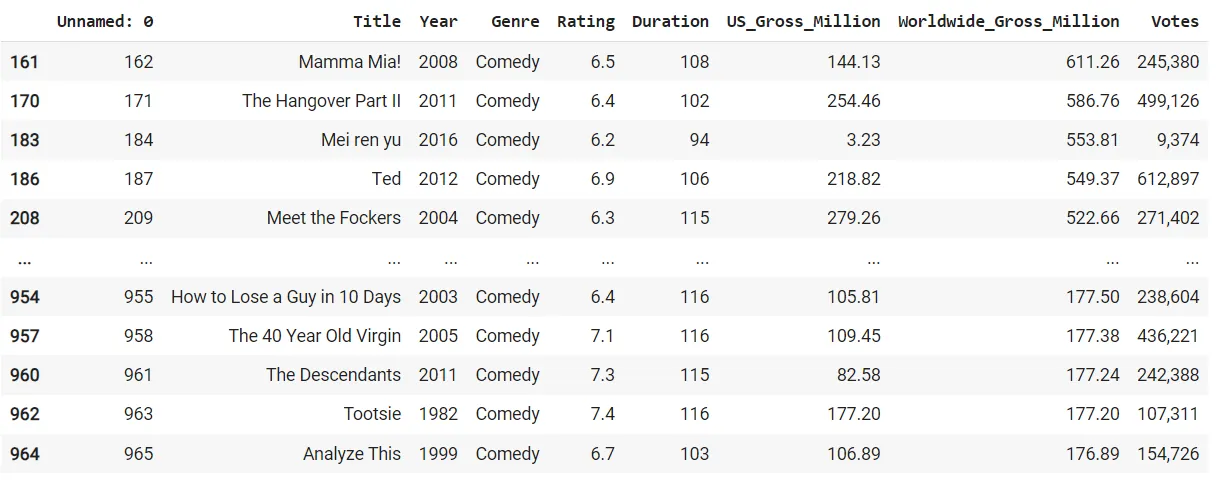Select the Votes column header
This screenshot has width=1216, height=480.
pyautogui.click(x=1174, y=21)
